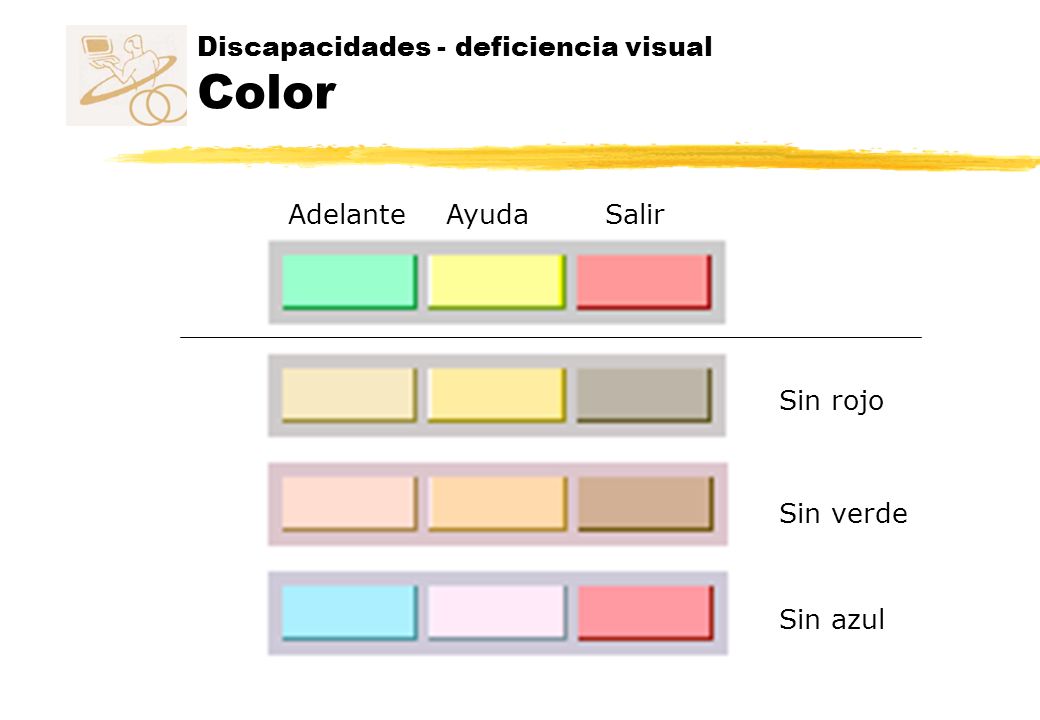
Task: Click the yellow Ayuda button
Action: pos(497,282)
